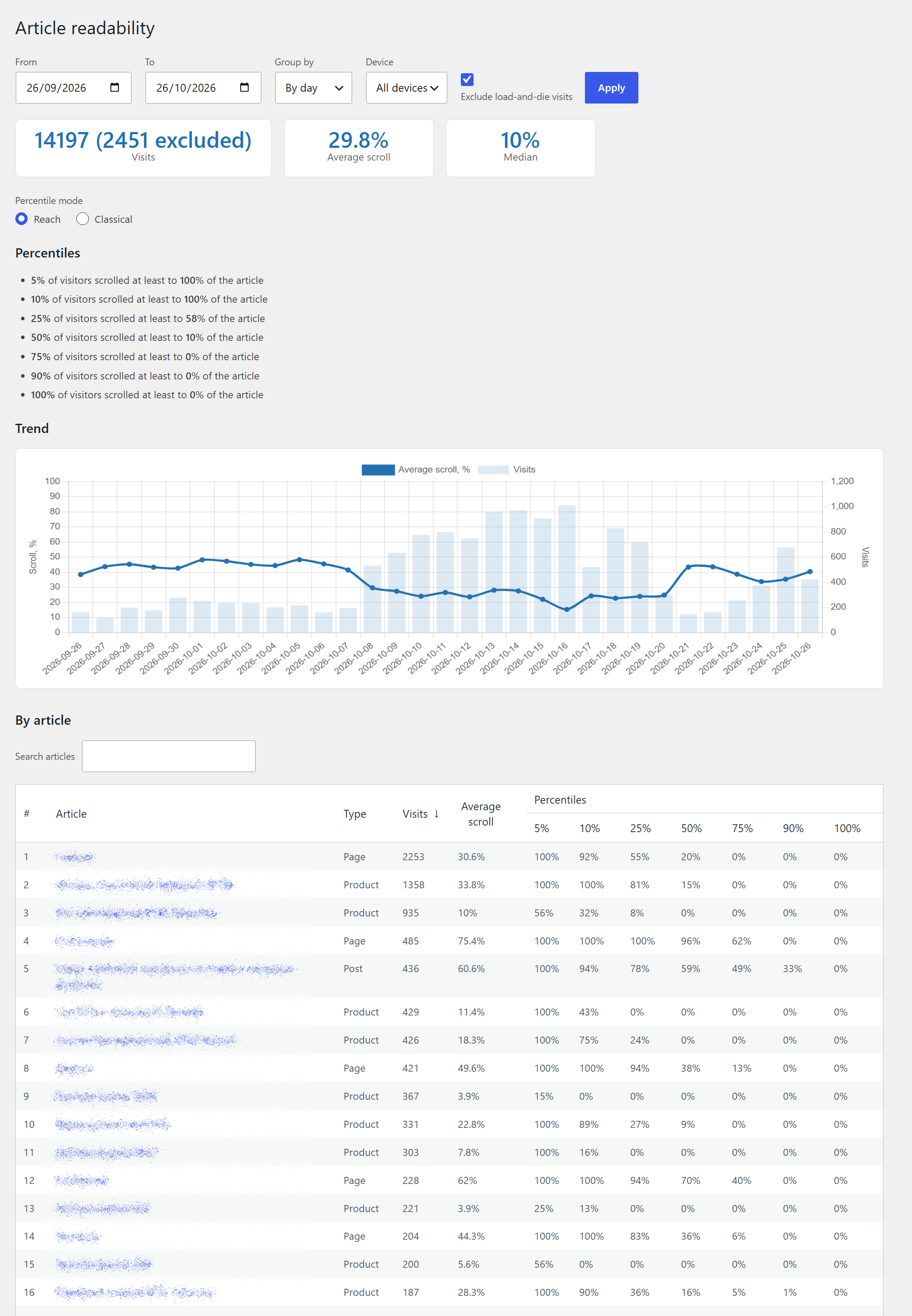Viewport: 912px width, 1316px height.
Task: Click the 29.8% Average scroll card
Action: [358, 148]
